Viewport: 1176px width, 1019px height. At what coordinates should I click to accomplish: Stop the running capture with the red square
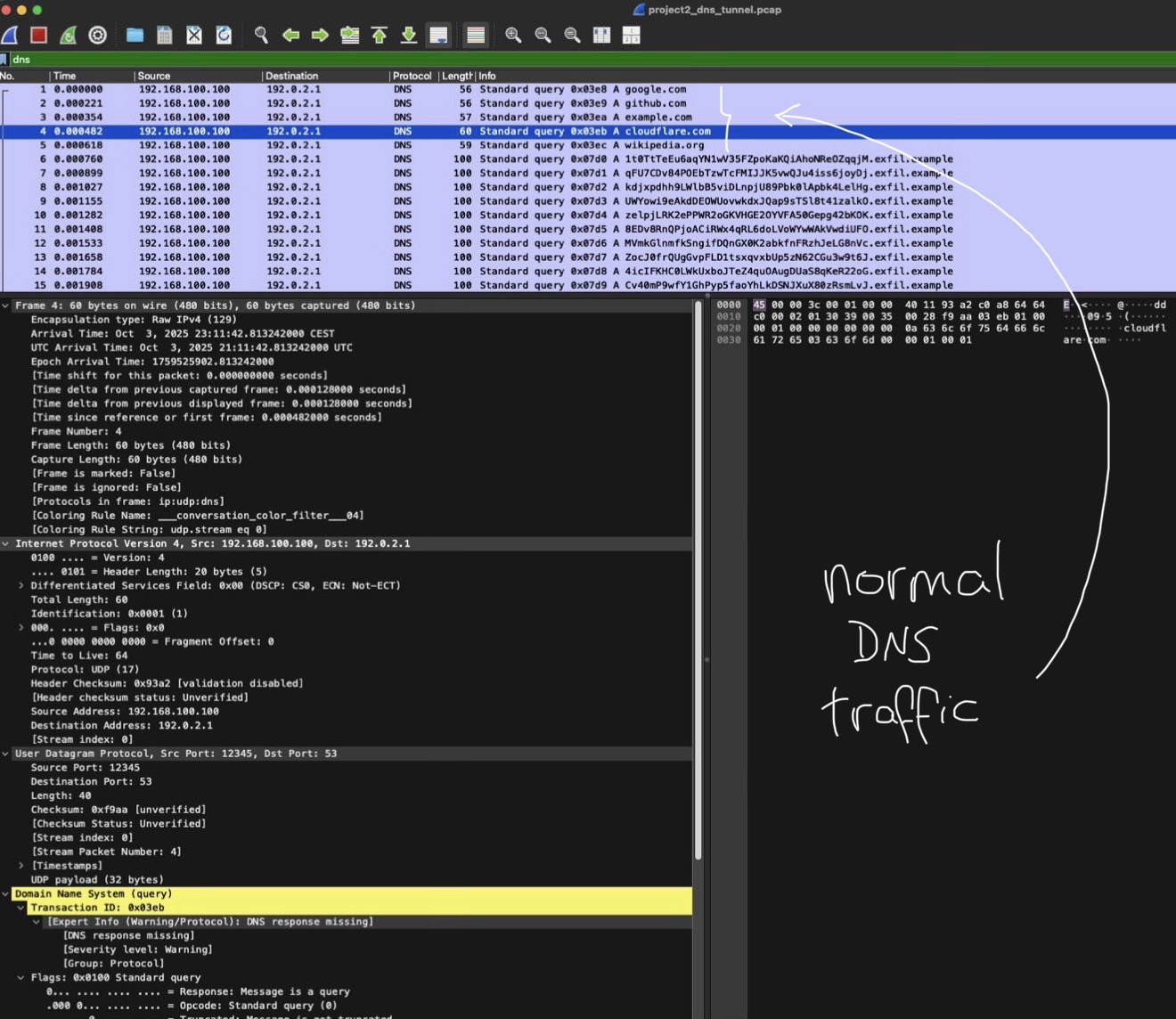click(38, 35)
